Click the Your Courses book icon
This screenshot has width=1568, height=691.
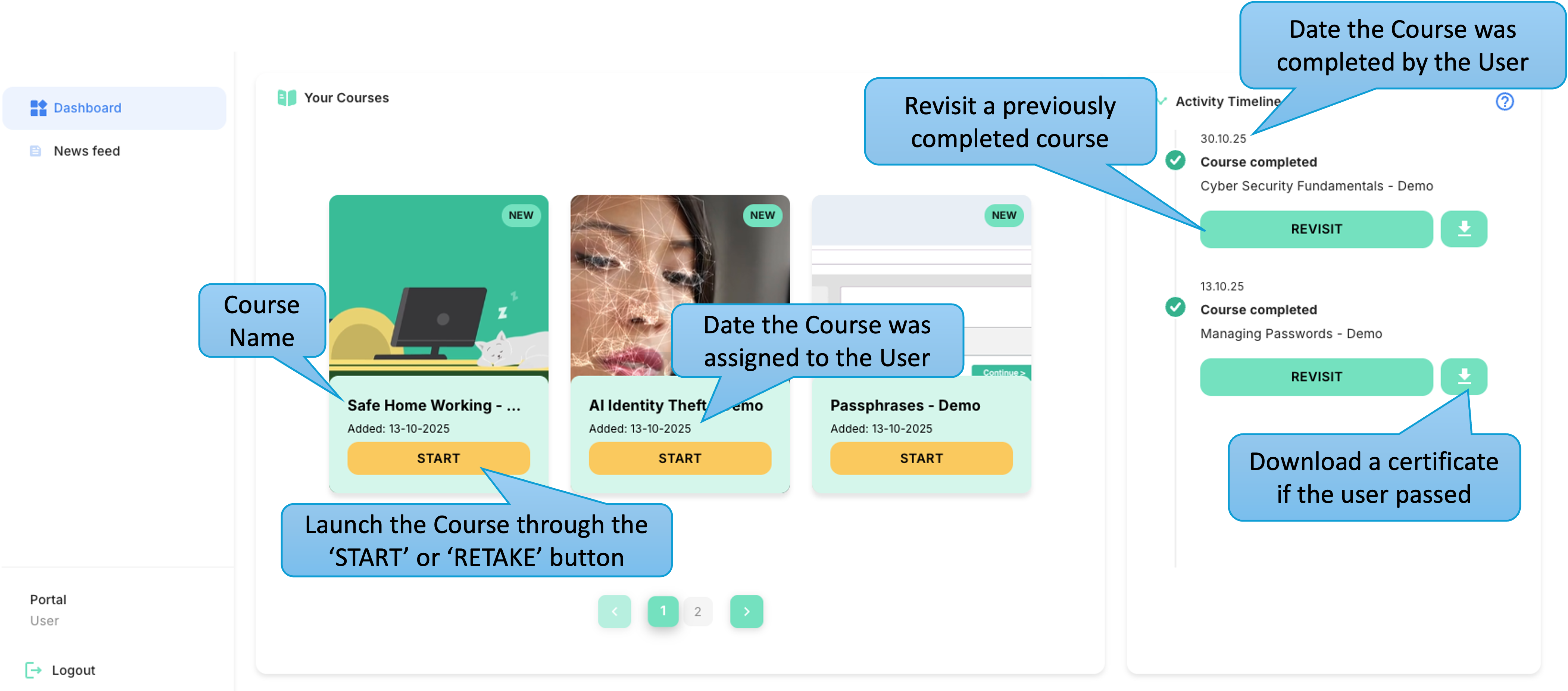pos(287,97)
